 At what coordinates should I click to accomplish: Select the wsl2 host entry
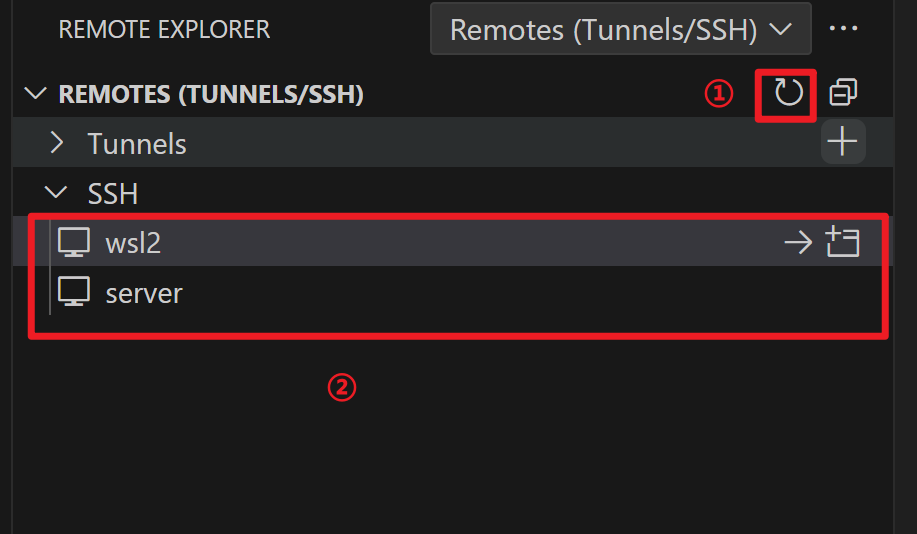click(453, 242)
